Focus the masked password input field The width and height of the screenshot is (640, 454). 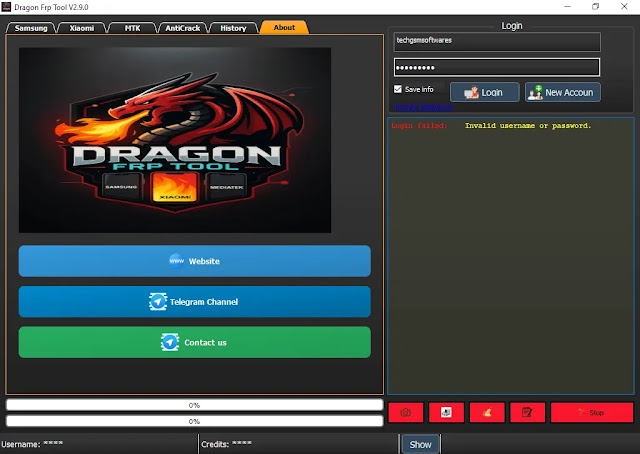tap(497, 67)
